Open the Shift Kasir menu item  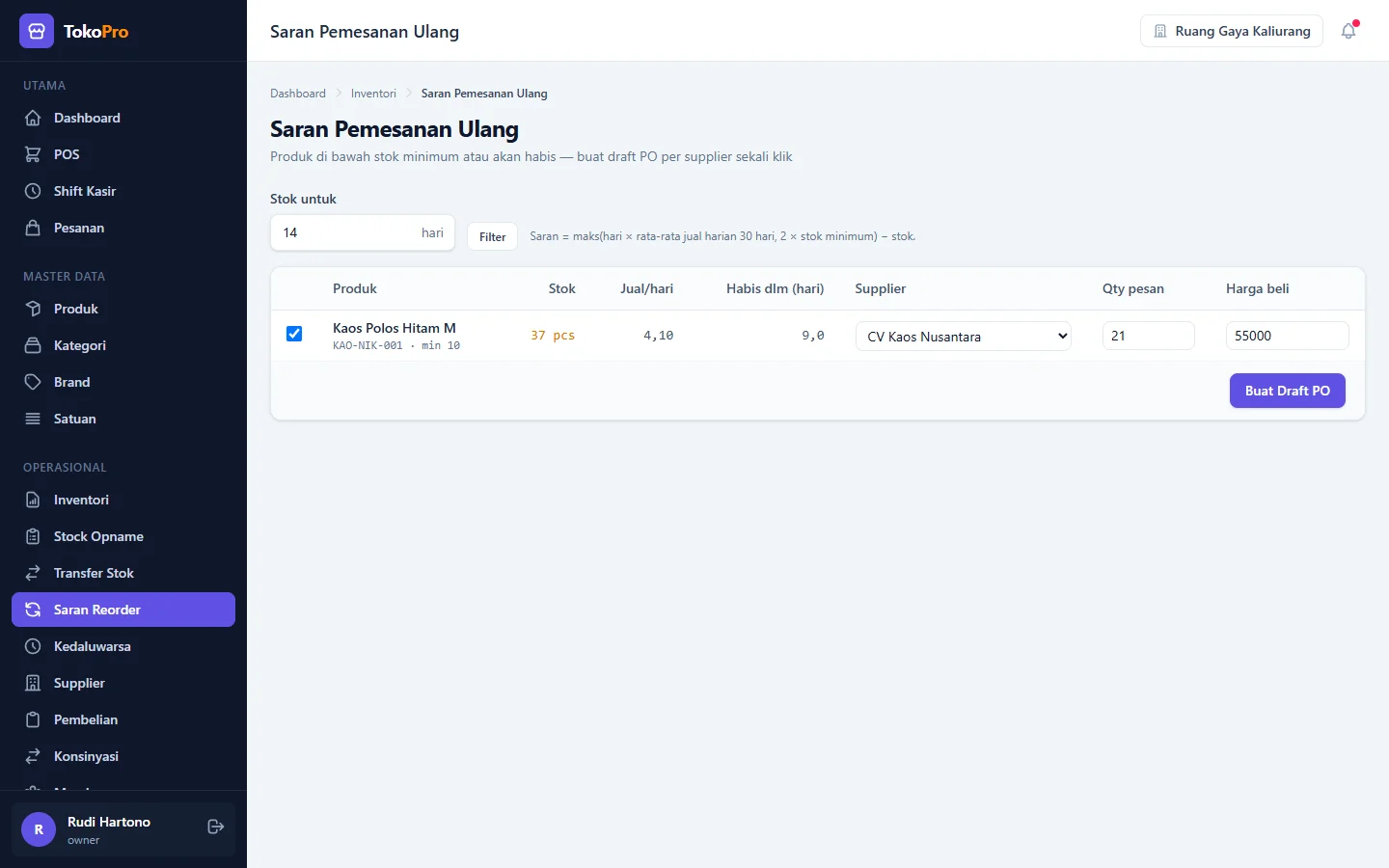[x=123, y=191]
